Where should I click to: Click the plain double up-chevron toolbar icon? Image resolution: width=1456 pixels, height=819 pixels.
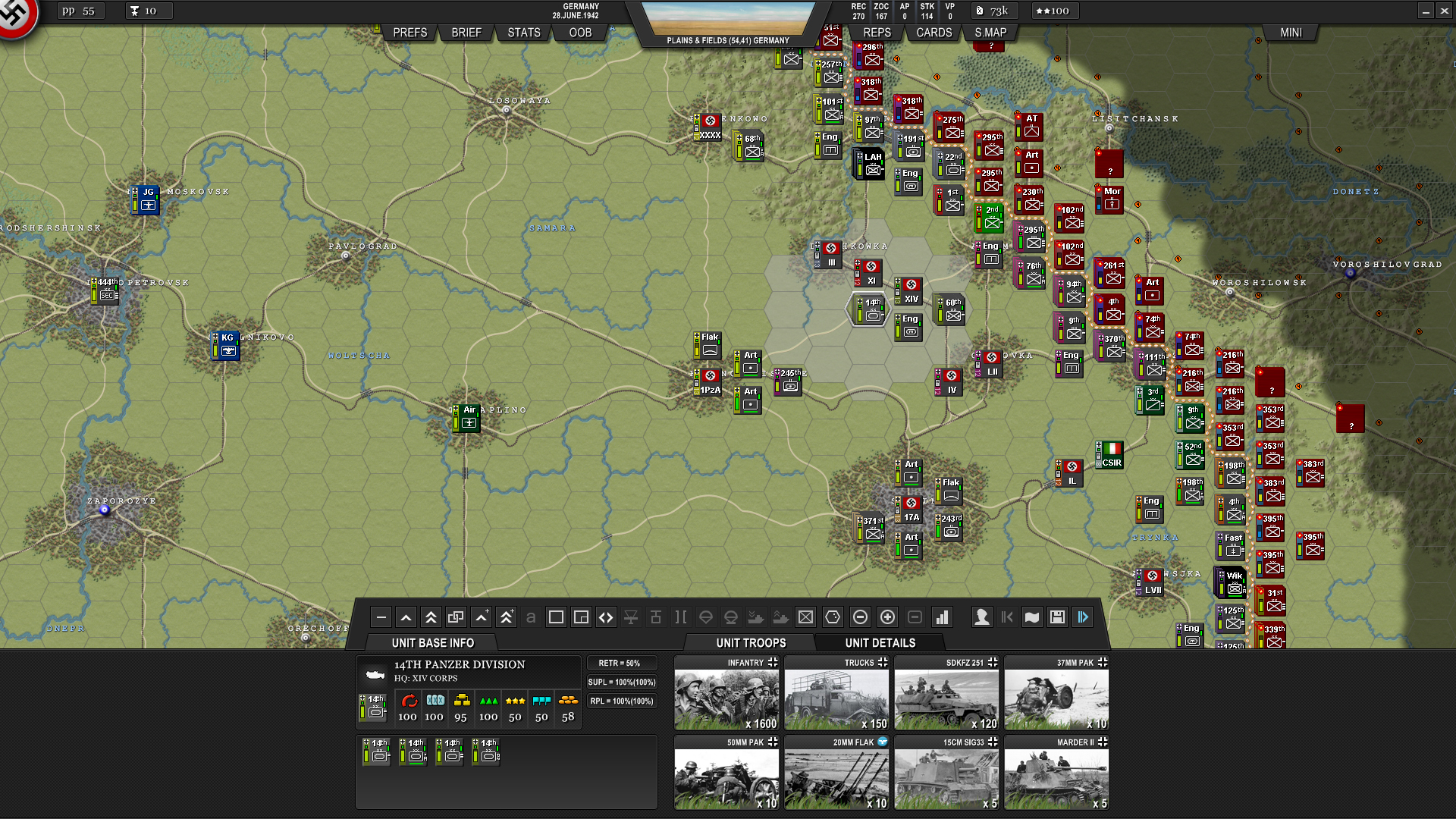pyautogui.click(x=431, y=617)
